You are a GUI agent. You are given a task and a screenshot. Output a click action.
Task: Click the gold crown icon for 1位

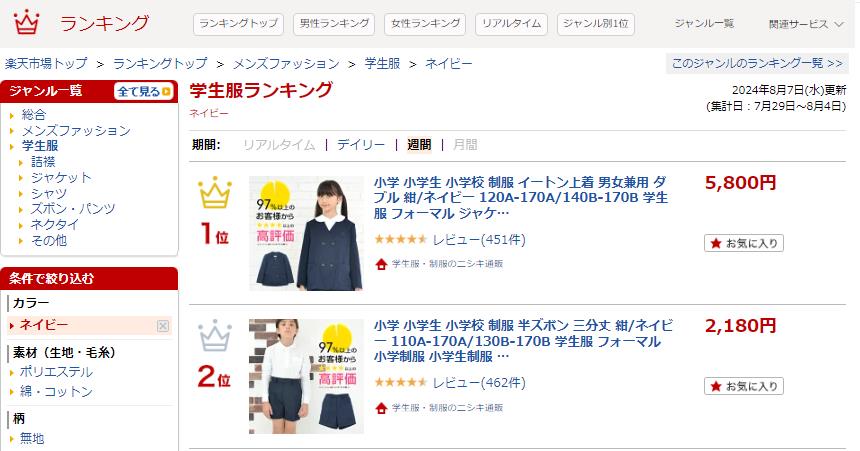(215, 193)
